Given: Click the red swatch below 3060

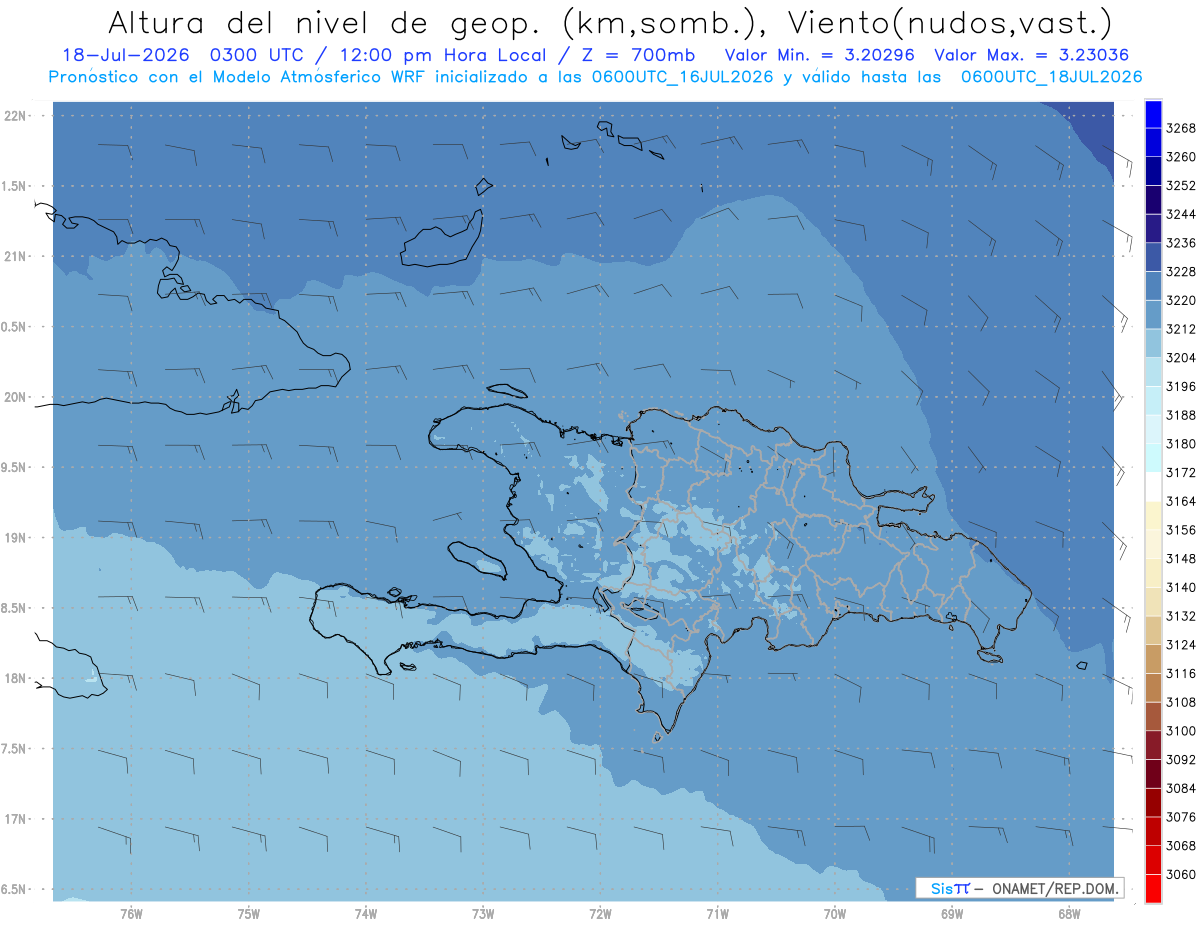Looking at the screenshot, I should point(1153,888).
